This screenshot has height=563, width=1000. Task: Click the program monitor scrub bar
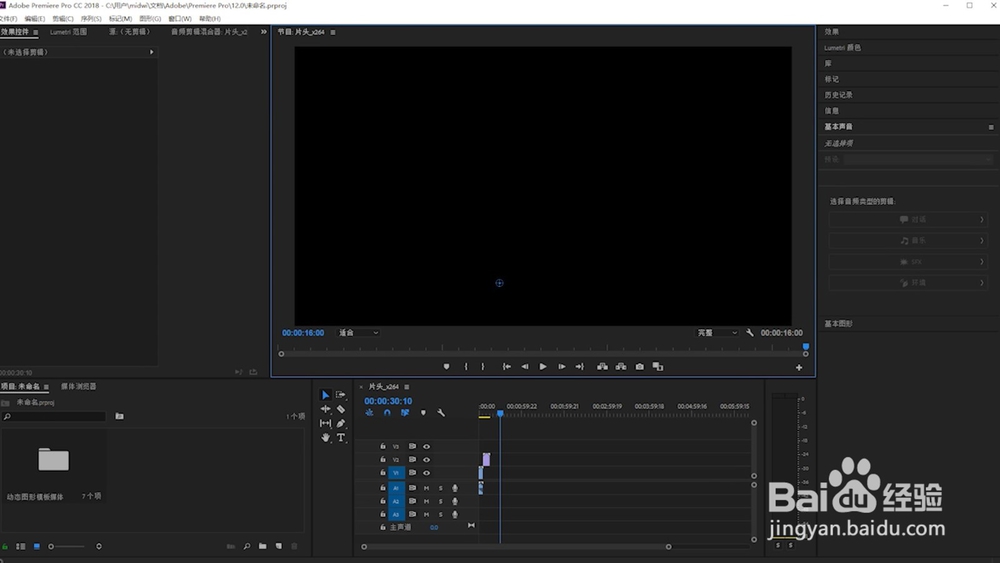[x=543, y=354]
